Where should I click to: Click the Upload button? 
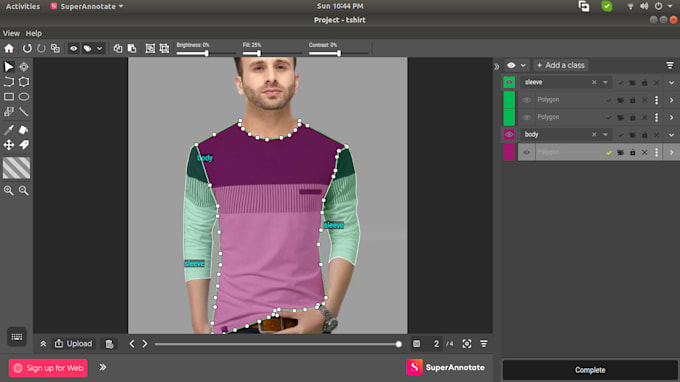click(73, 344)
